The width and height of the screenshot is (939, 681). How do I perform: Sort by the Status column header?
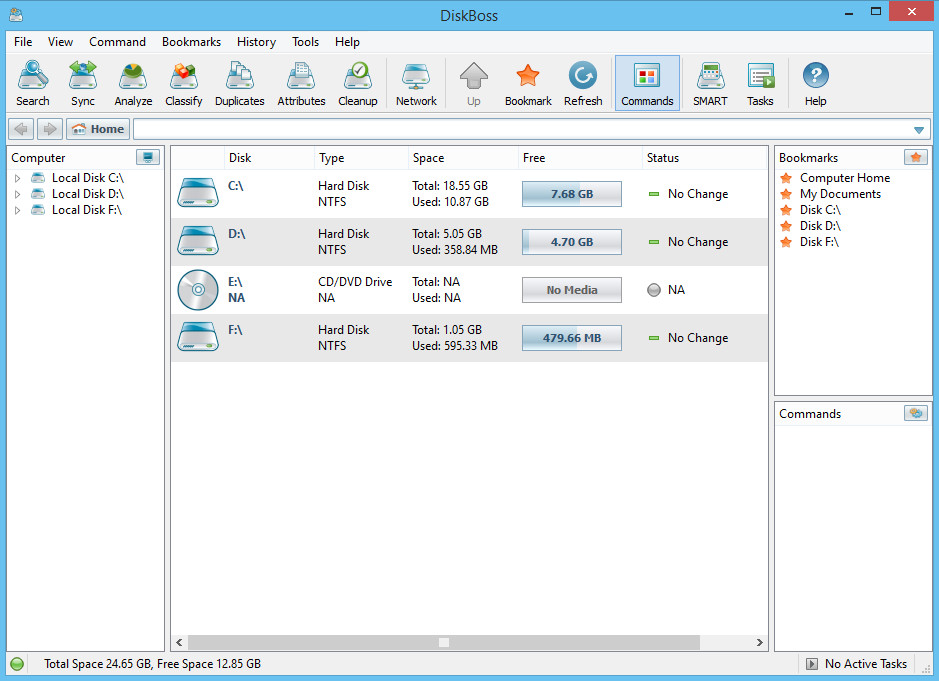[x=704, y=158]
